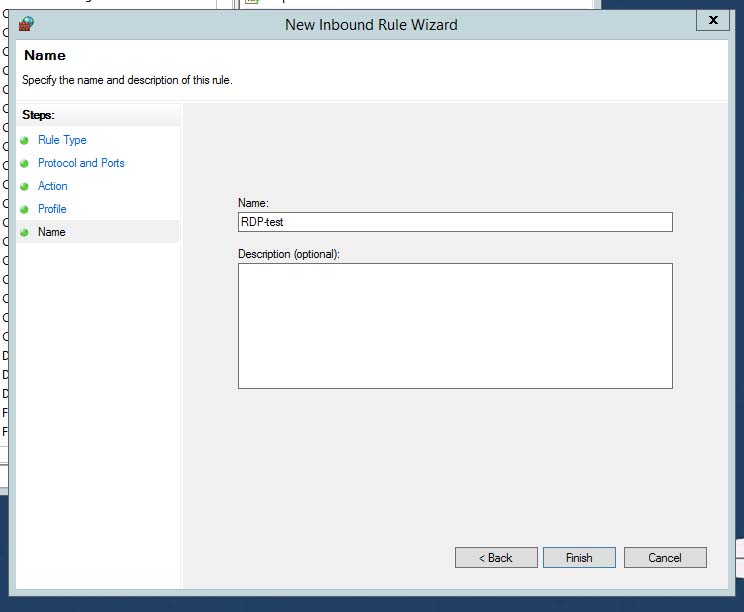Cancel the New Inbound Rule Wizard
Viewport: 744px width, 612px height.
pyautogui.click(x=665, y=558)
